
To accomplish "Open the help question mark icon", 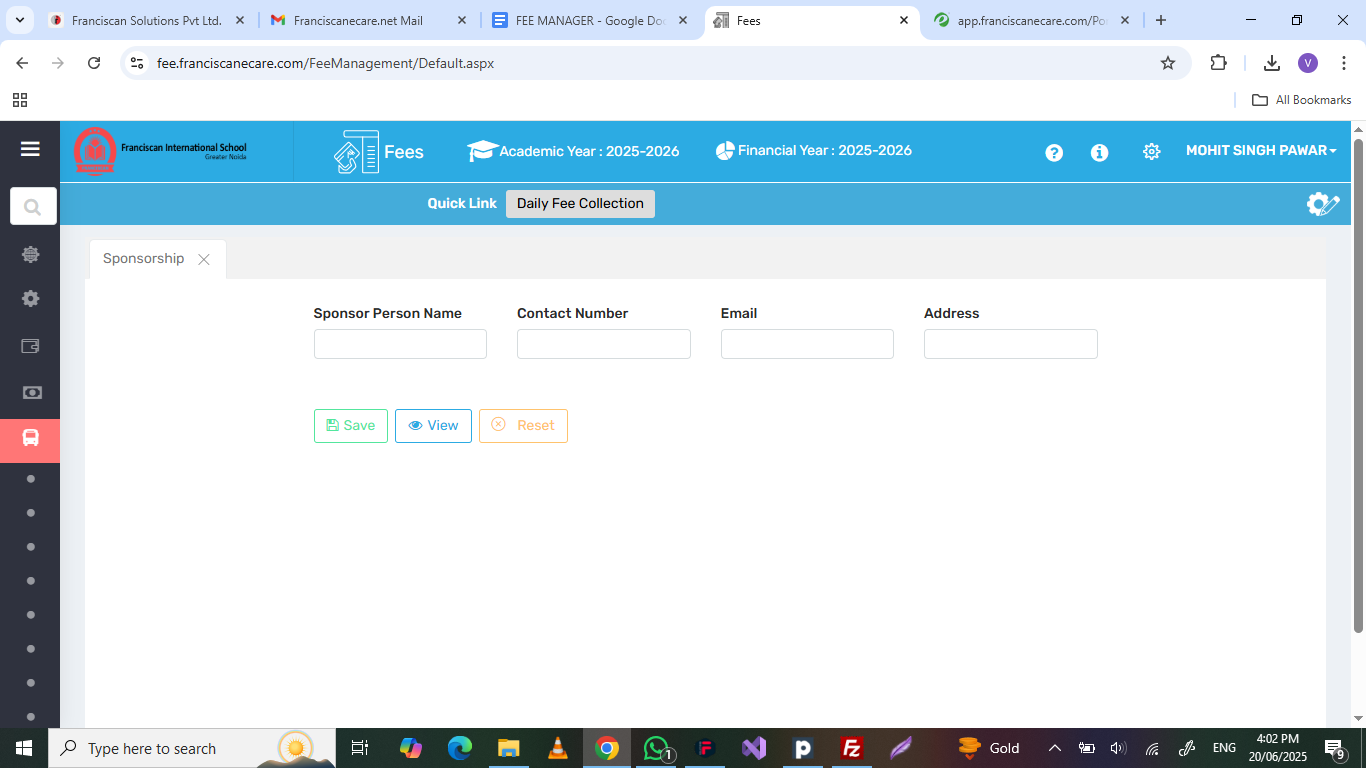I will (1054, 152).
